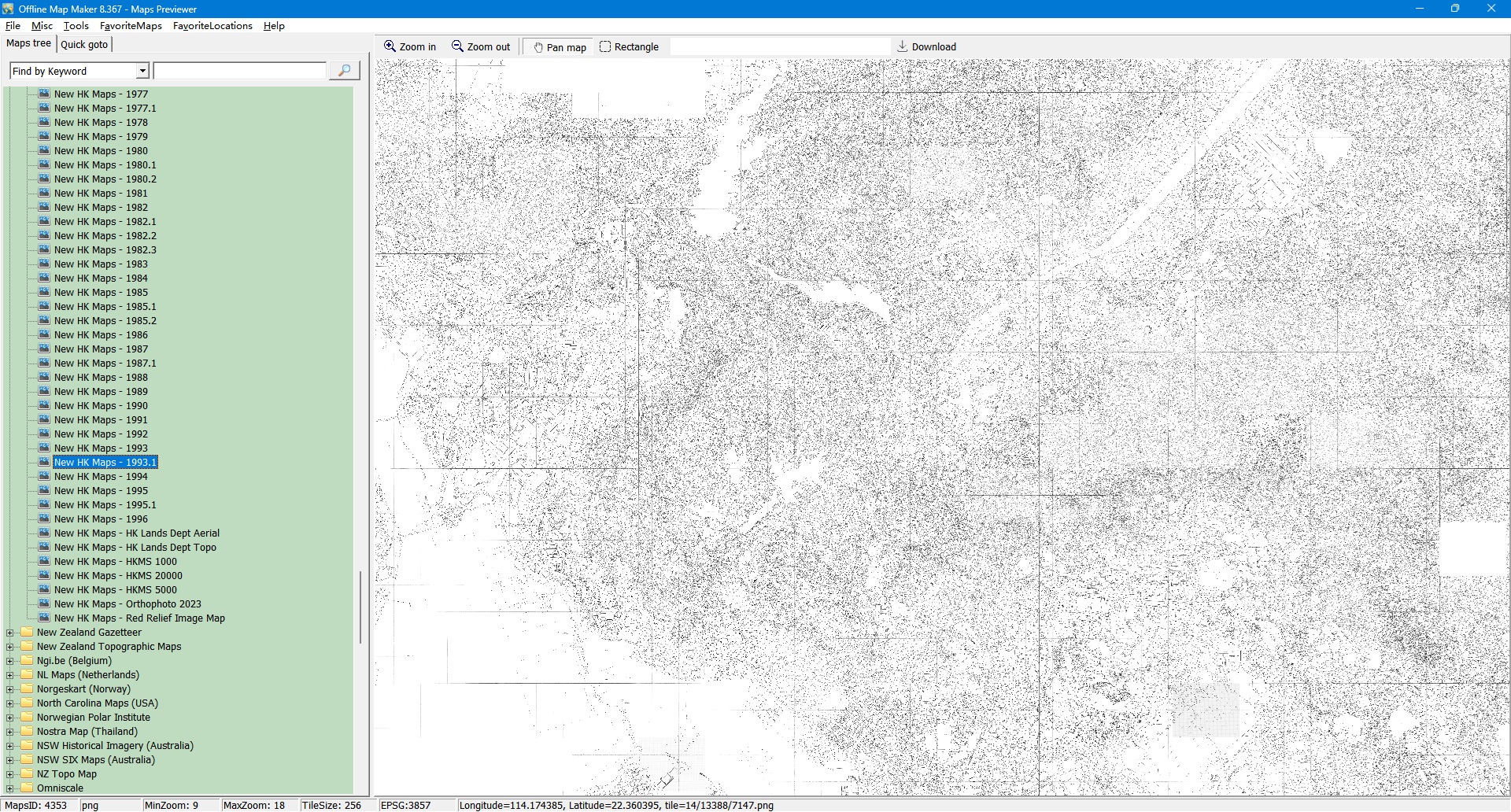Click the Zoom in magnifier icon

(390, 46)
